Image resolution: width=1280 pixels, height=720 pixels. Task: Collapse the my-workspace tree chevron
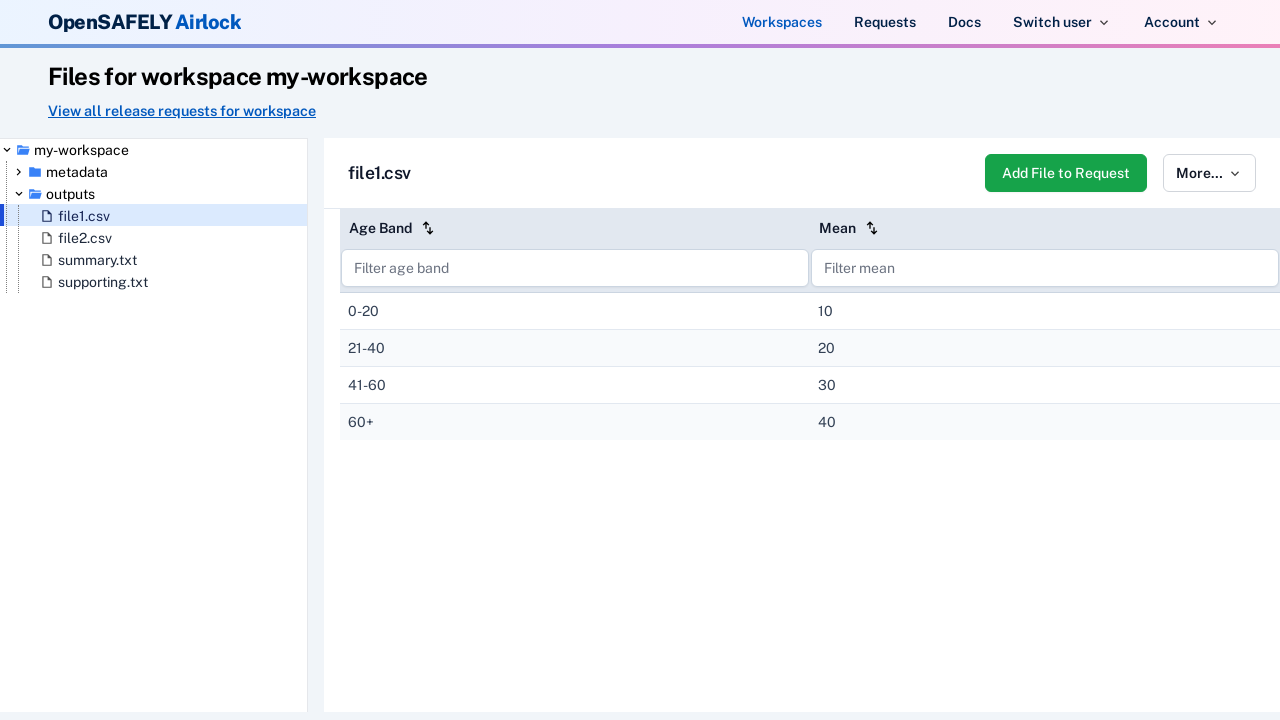tap(7, 150)
